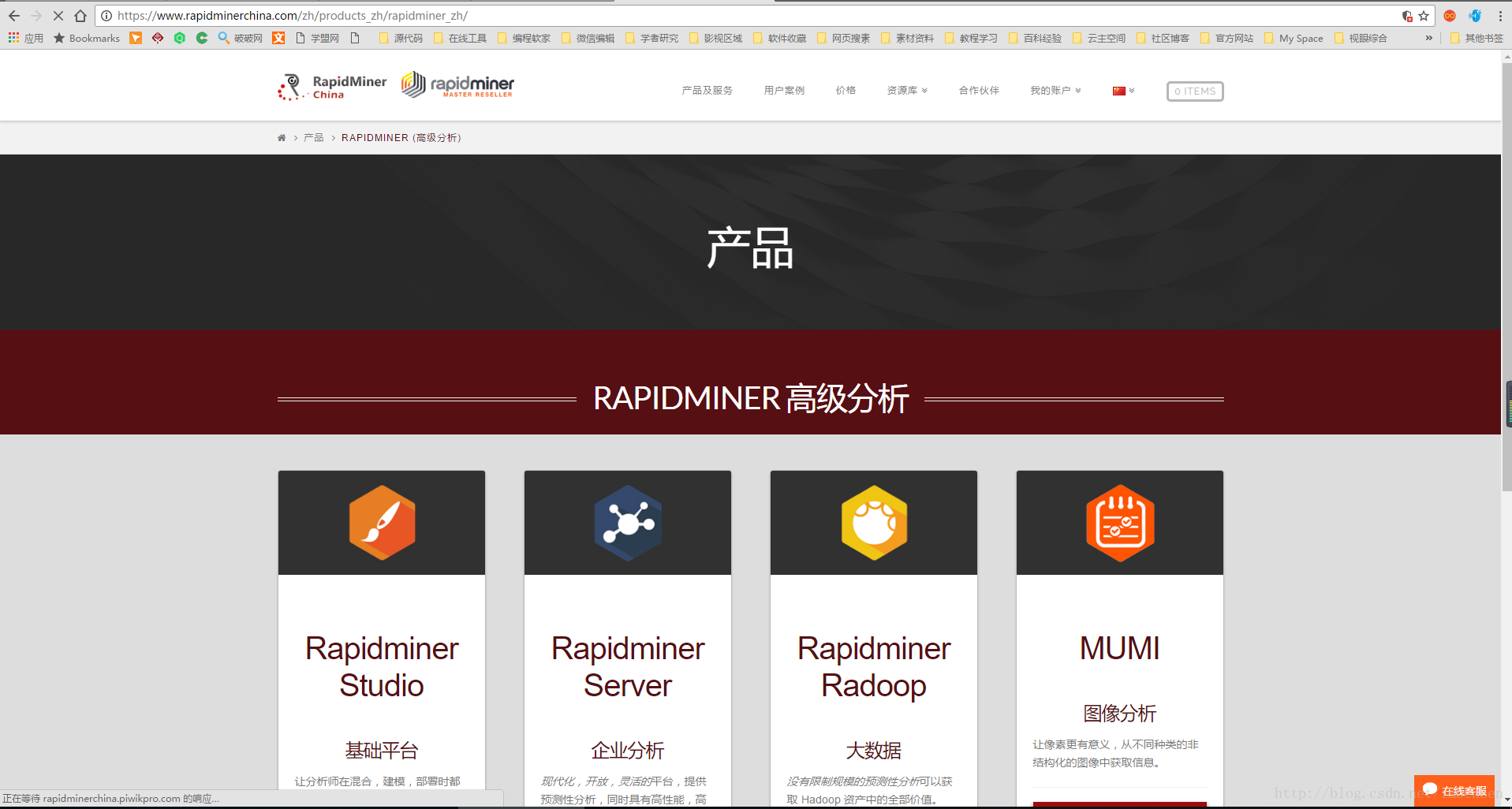Click the MUMI checklist icon

[1120, 523]
